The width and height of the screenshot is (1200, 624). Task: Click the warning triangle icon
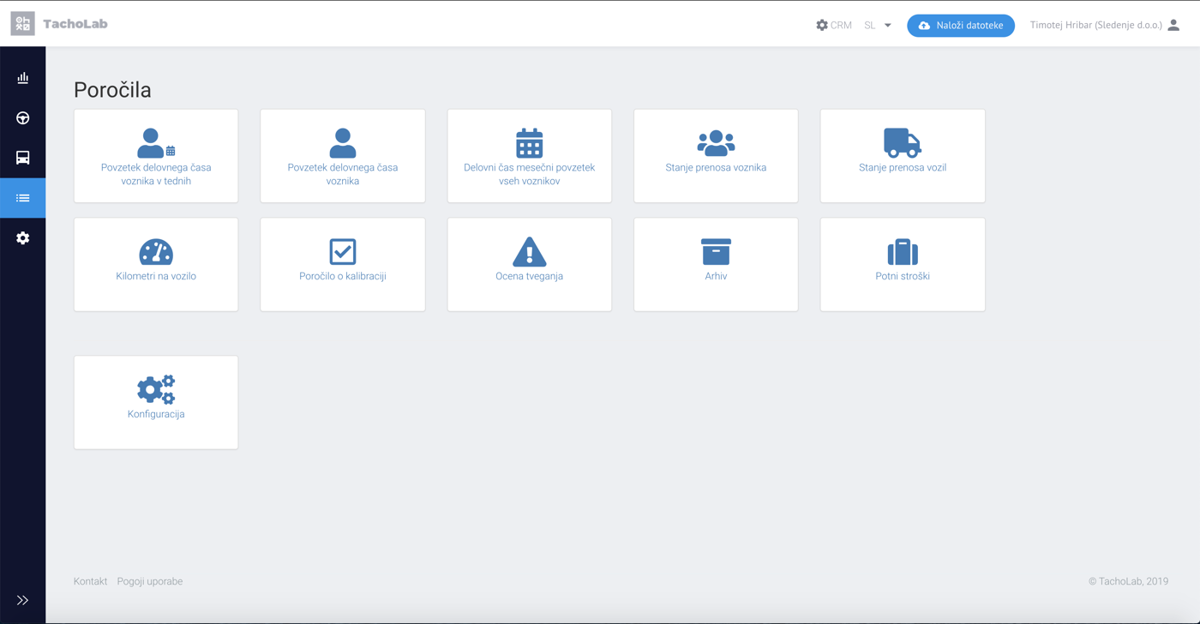coord(529,252)
